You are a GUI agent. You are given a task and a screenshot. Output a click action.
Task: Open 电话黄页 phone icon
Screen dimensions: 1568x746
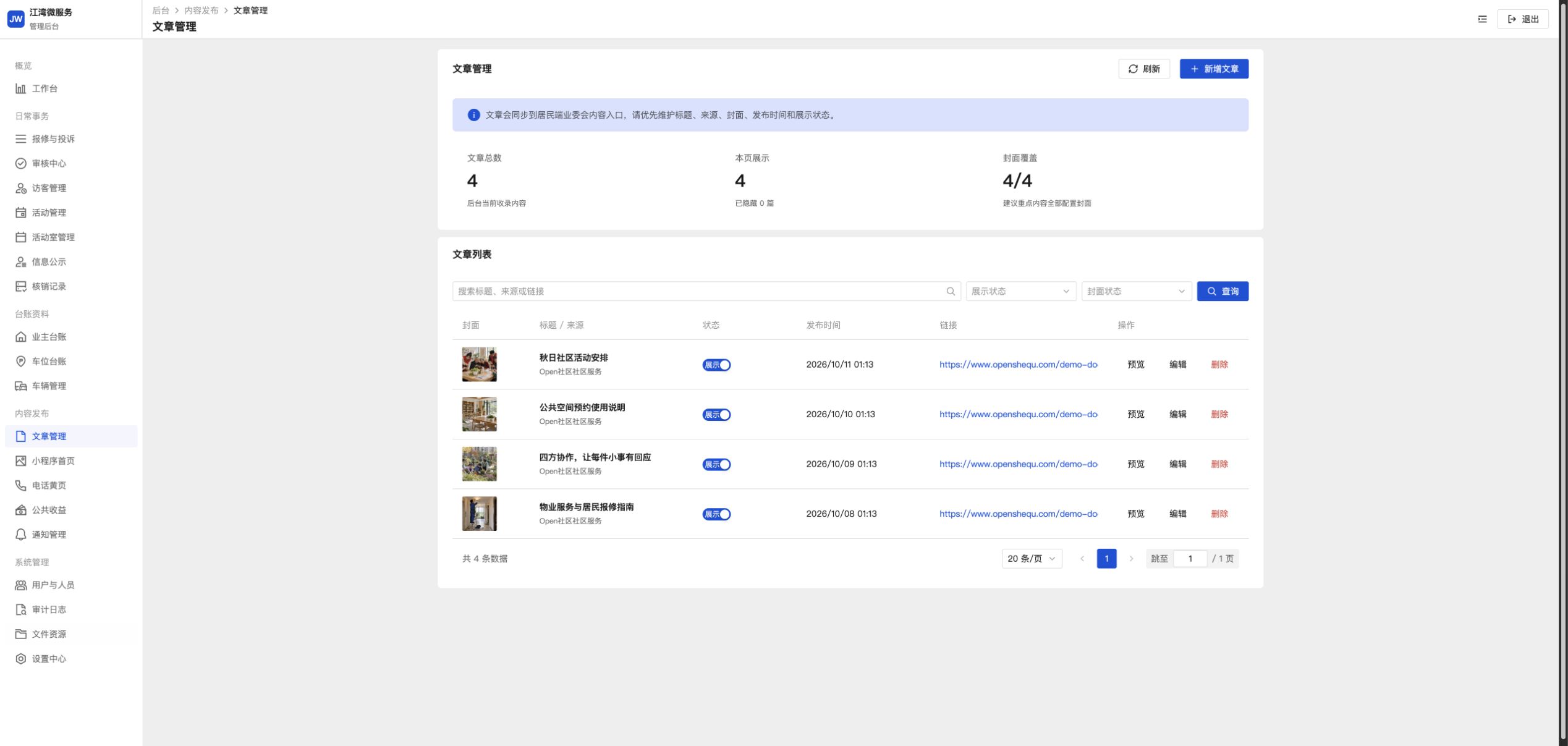tap(20, 486)
